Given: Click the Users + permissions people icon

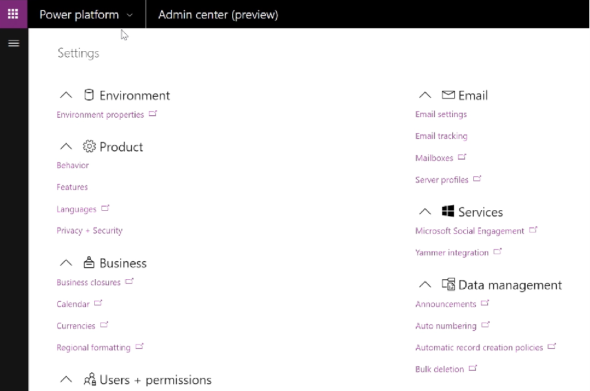Looking at the screenshot, I should click(90, 379).
